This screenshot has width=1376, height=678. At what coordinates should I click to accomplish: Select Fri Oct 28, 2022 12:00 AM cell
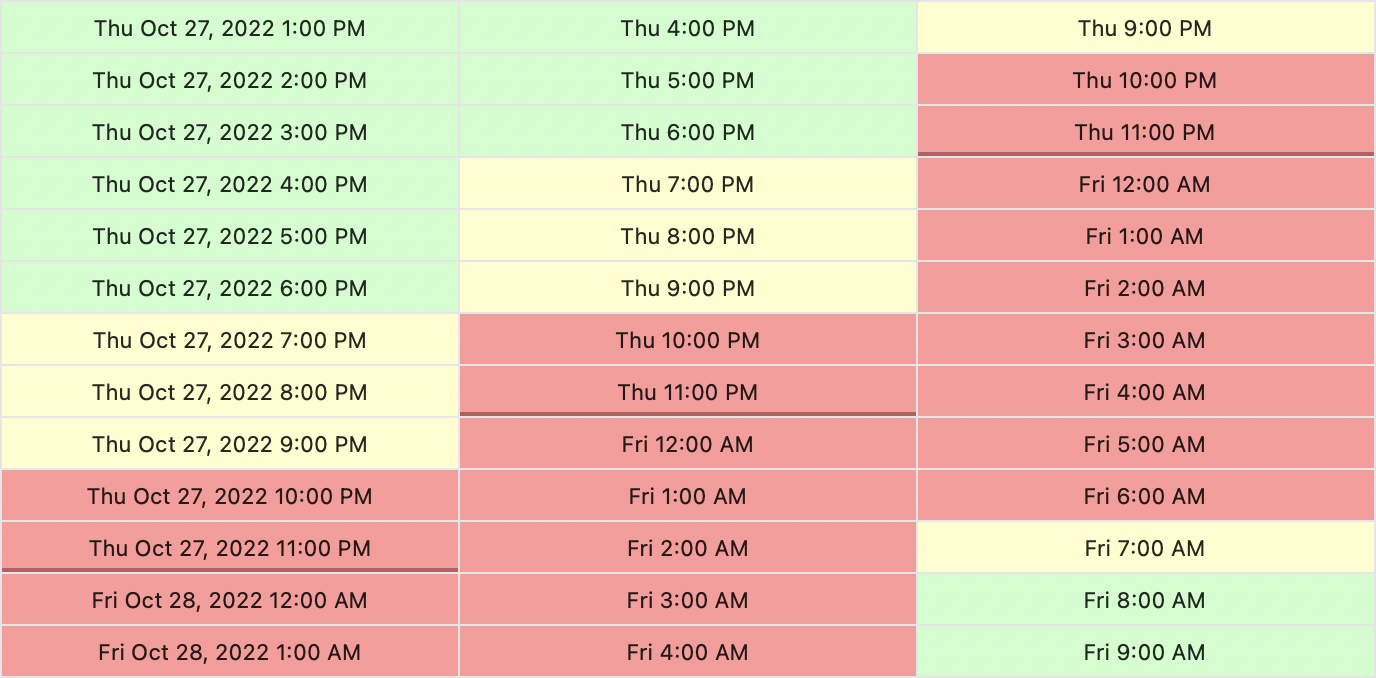coord(229,600)
